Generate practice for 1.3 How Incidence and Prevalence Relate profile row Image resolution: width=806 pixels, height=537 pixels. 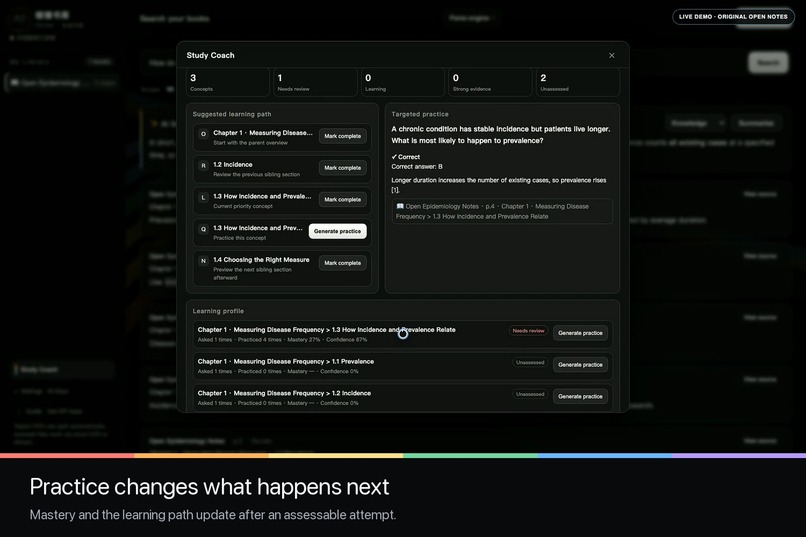pyautogui.click(x=580, y=333)
